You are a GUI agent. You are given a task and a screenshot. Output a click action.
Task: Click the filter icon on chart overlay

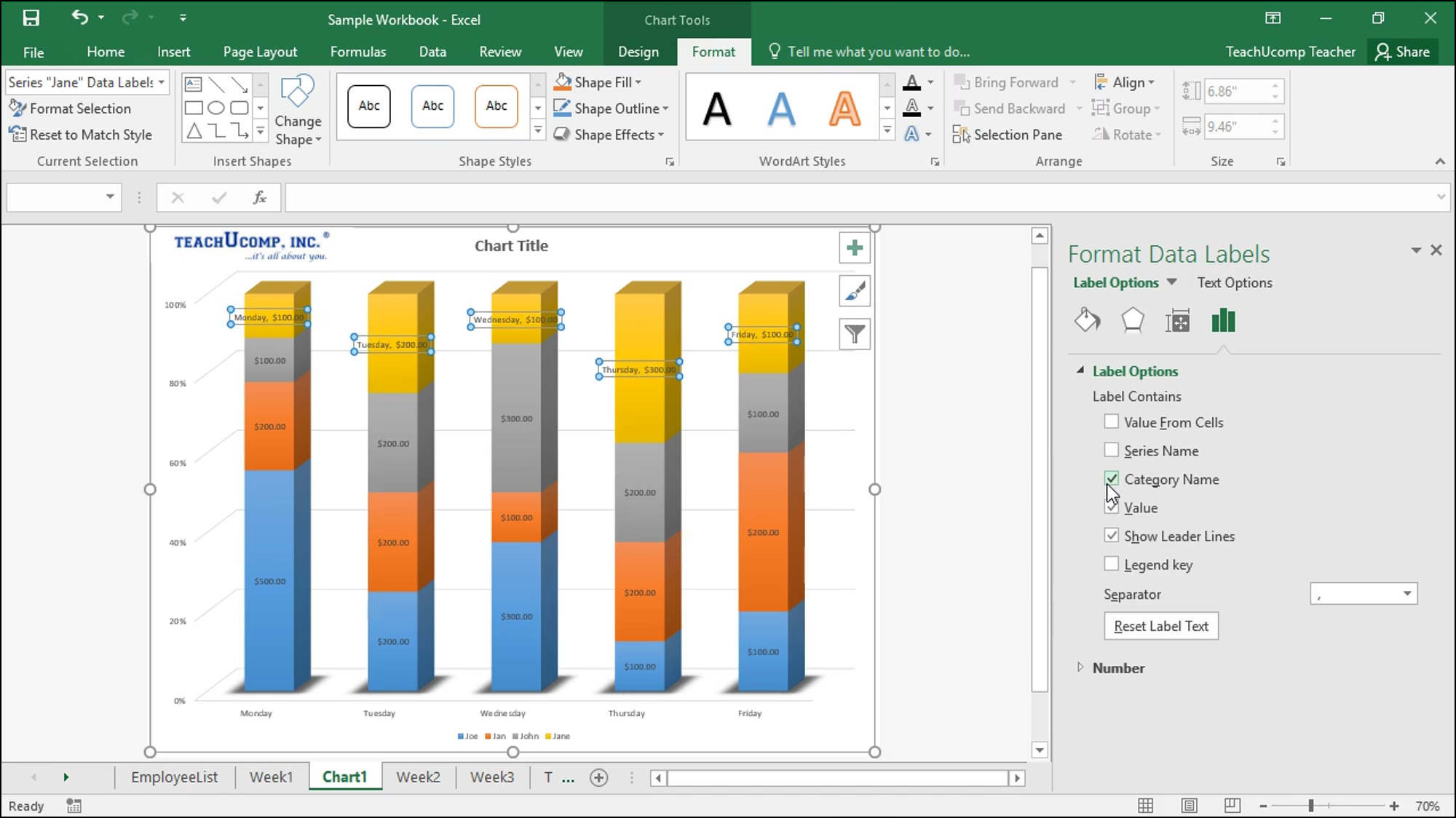click(x=855, y=333)
